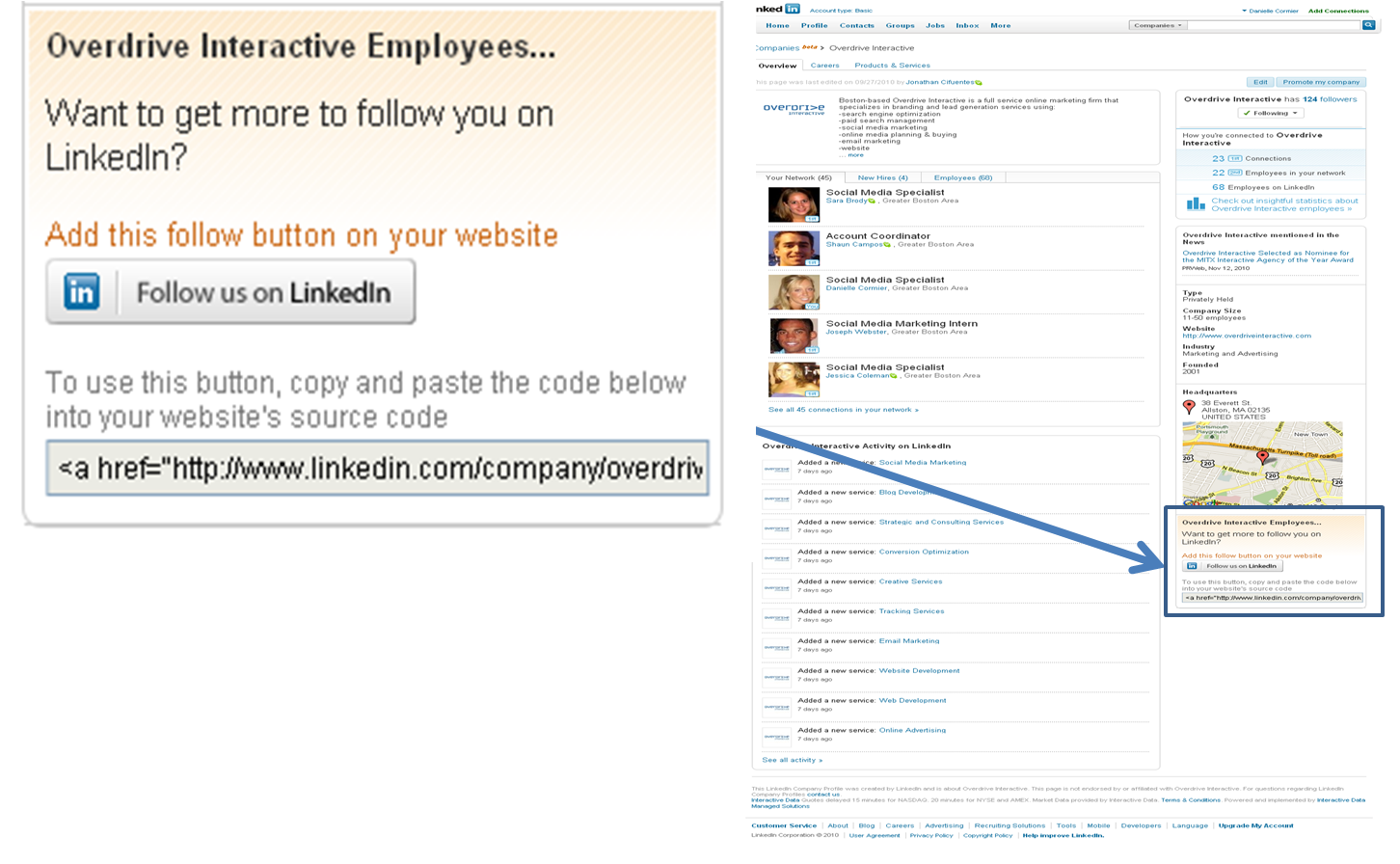Click Privacy Policy footer link
The width and height of the screenshot is (1400, 864).
930,835
